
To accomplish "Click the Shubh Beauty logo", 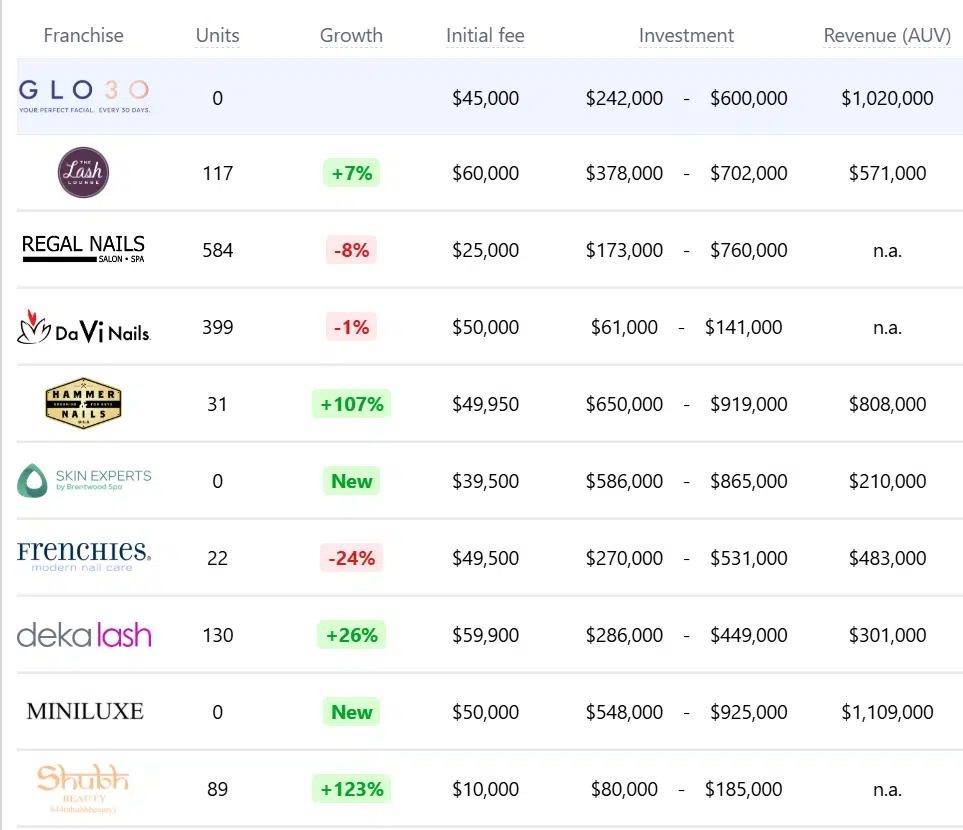I will [x=83, y=788].
